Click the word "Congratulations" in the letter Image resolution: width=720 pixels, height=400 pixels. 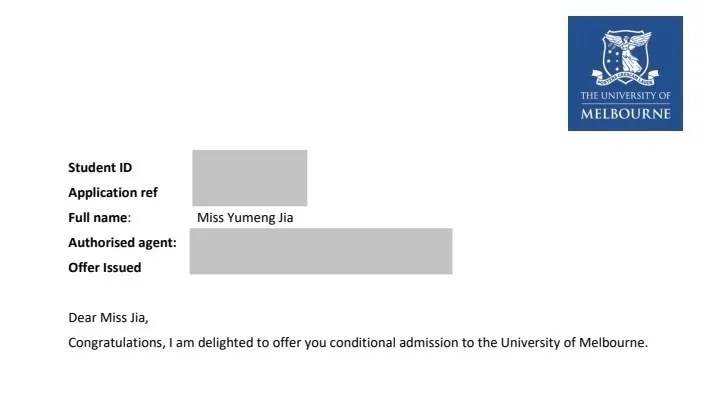[115, 343]
